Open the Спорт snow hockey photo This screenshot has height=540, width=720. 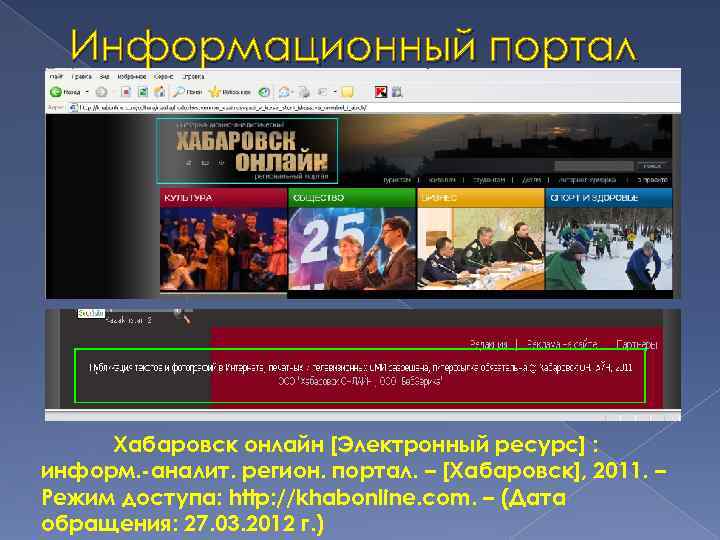[x=609, y=249]
